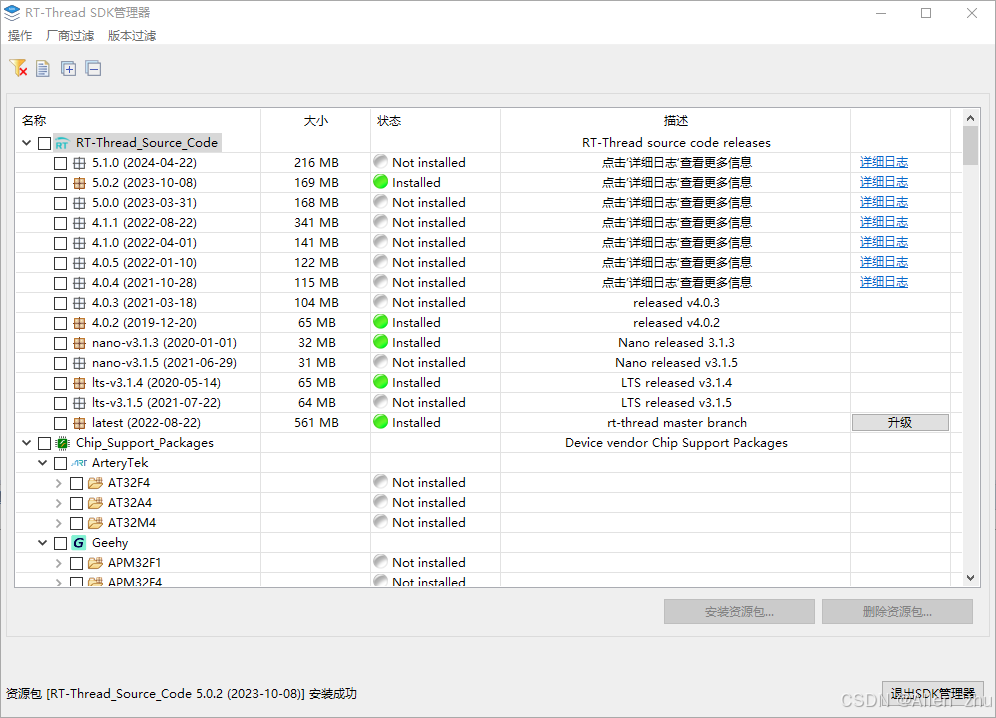
Task: Collapse the Chip_Support_Packages tree node
Action: (27, 443)
